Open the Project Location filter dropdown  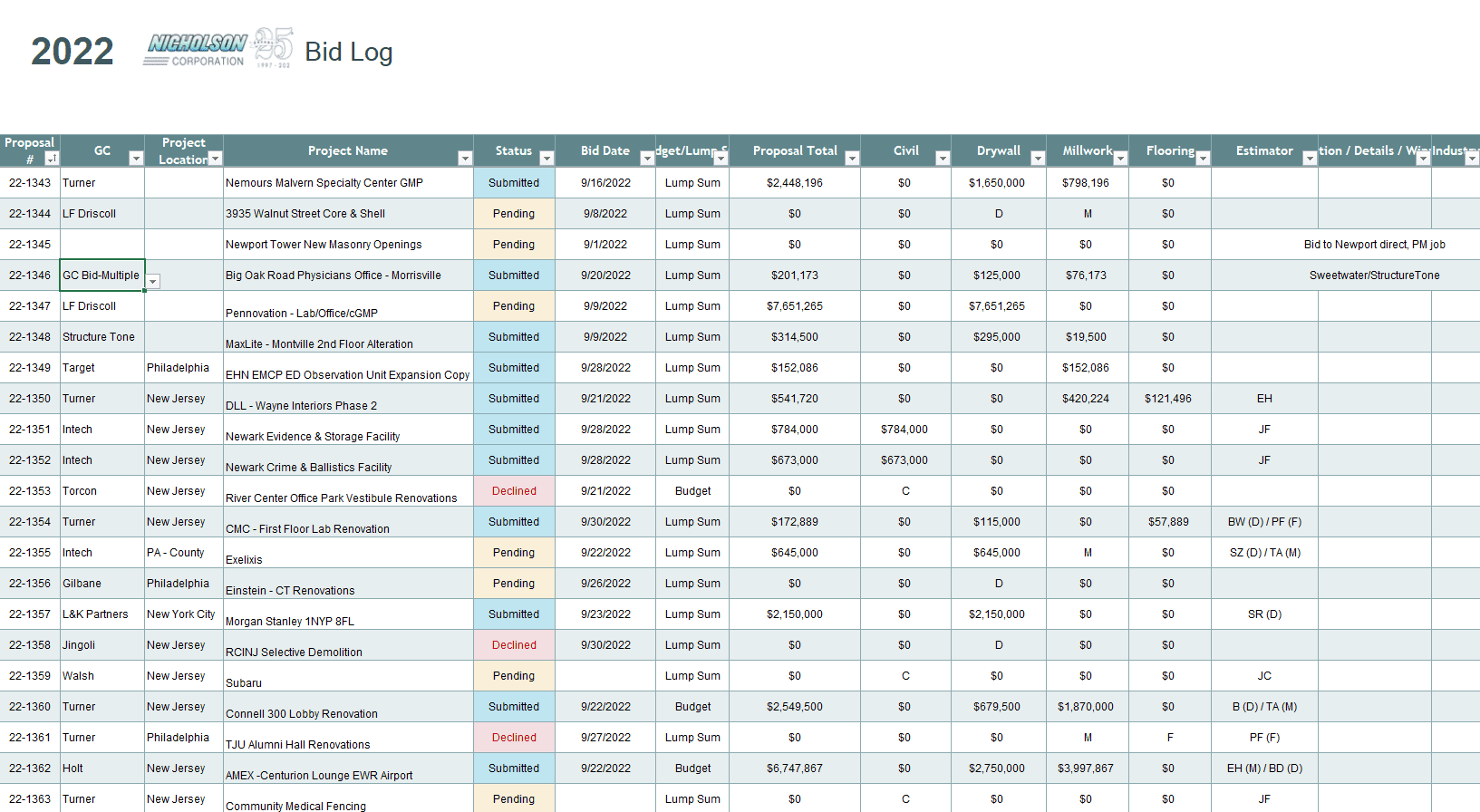click(215, 159)
